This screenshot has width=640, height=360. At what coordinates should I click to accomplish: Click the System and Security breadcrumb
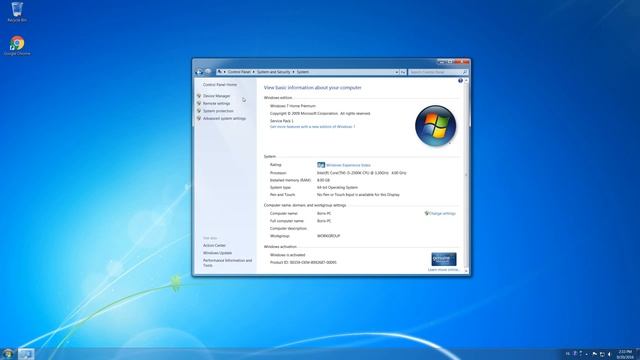pyautogui.click(x=273, y=72)
